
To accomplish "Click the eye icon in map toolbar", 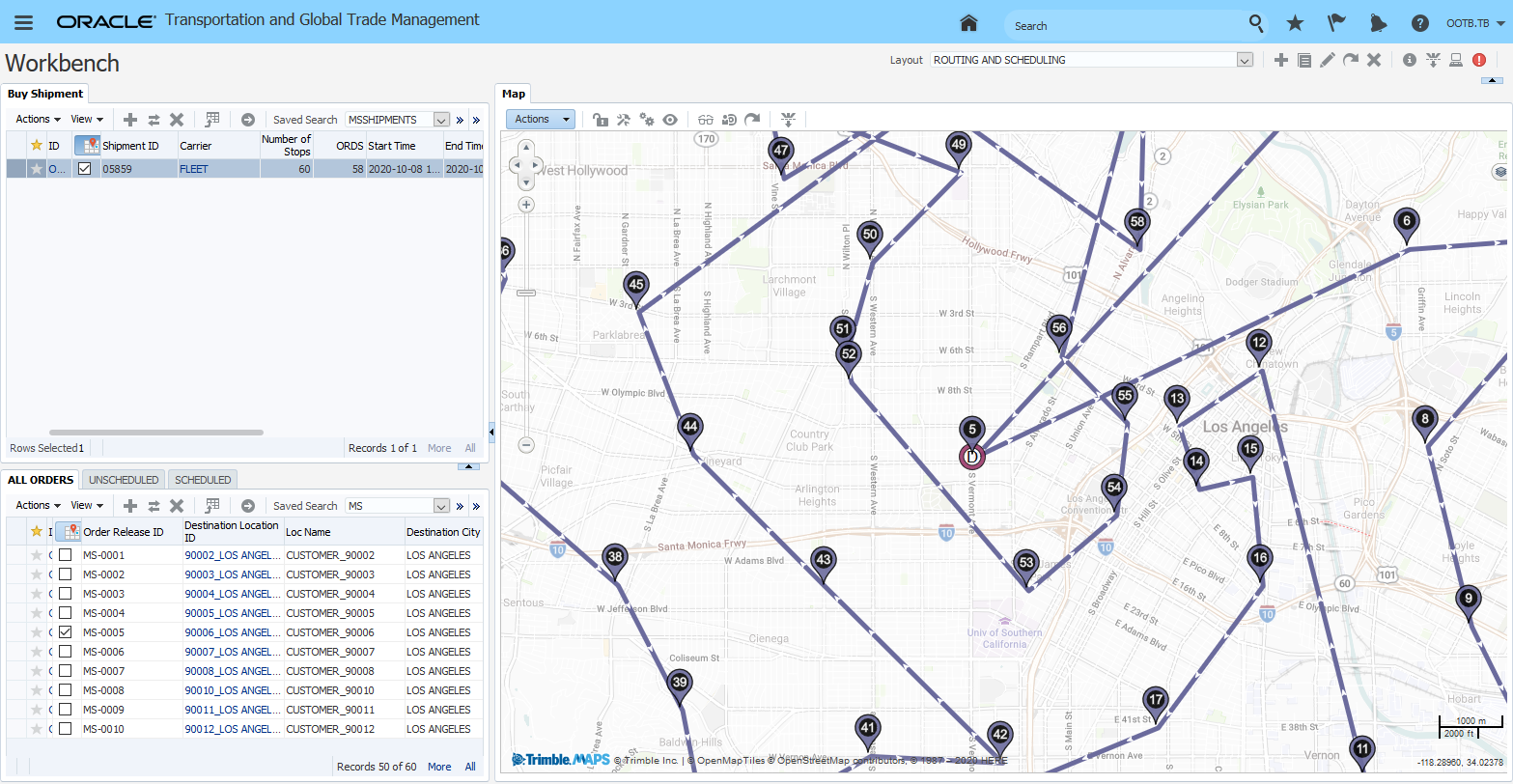I will pyautogui.click(x=670, y=120).
